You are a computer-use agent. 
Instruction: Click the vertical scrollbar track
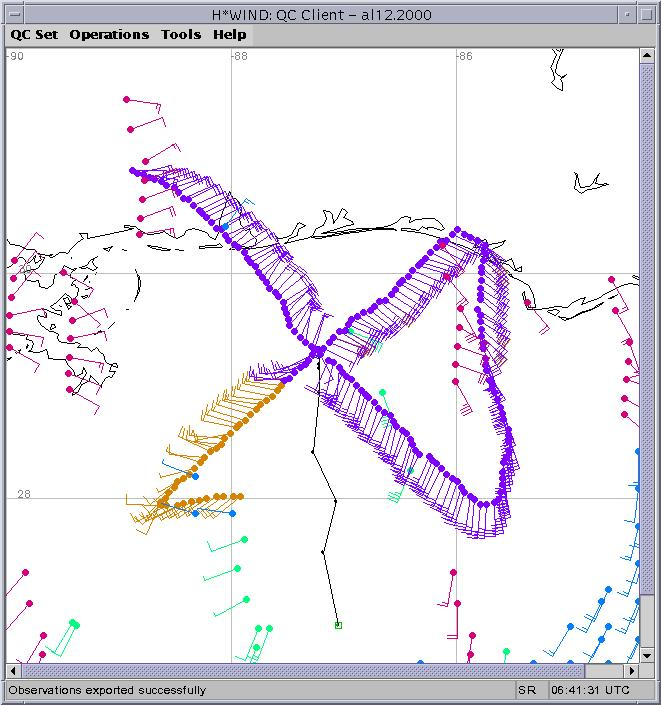click(646, 350)
